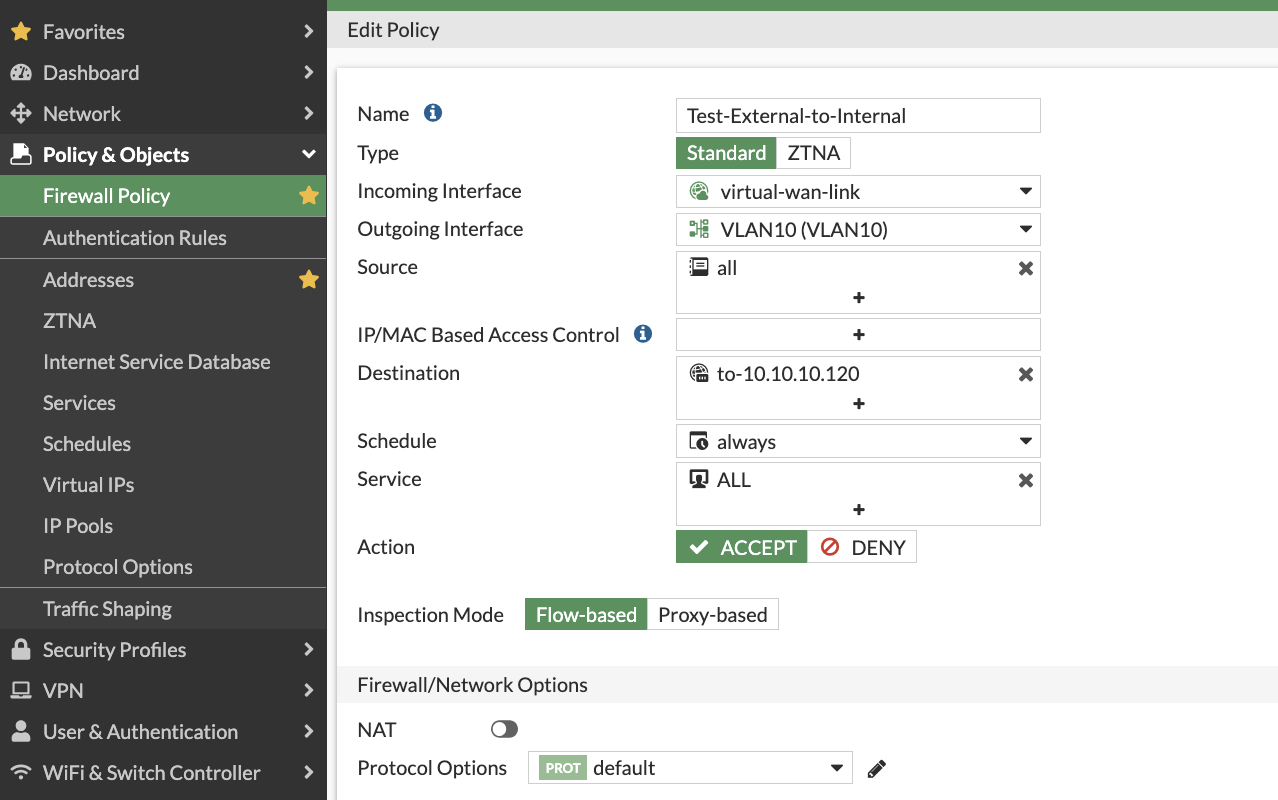This screenshot has width=1278, height=800.
Task: Click the pencil icon to edit Protocol Options
Action: pyautogui.click(x=877, y=768)
